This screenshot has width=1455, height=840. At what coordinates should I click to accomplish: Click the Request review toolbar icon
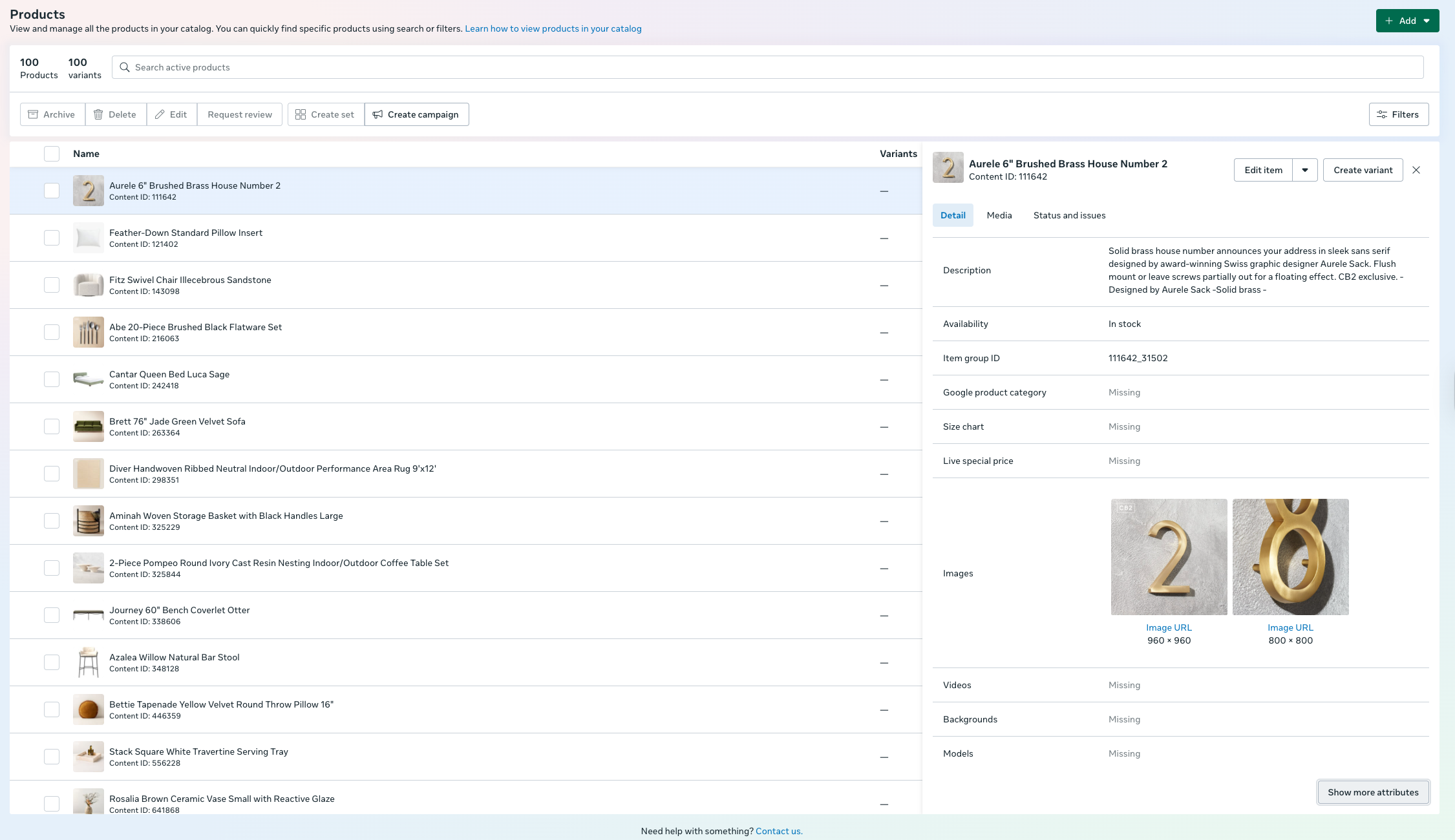tap(240, 114)
